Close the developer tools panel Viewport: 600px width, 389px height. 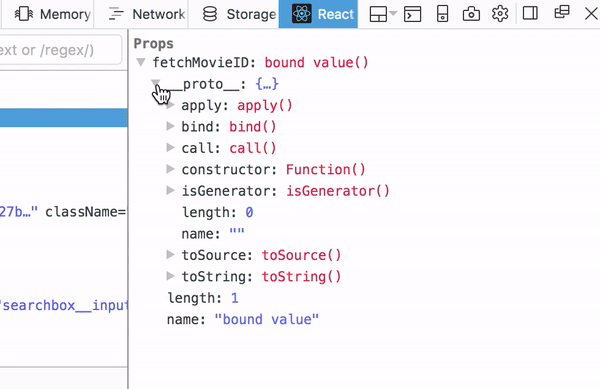point(591,14)
